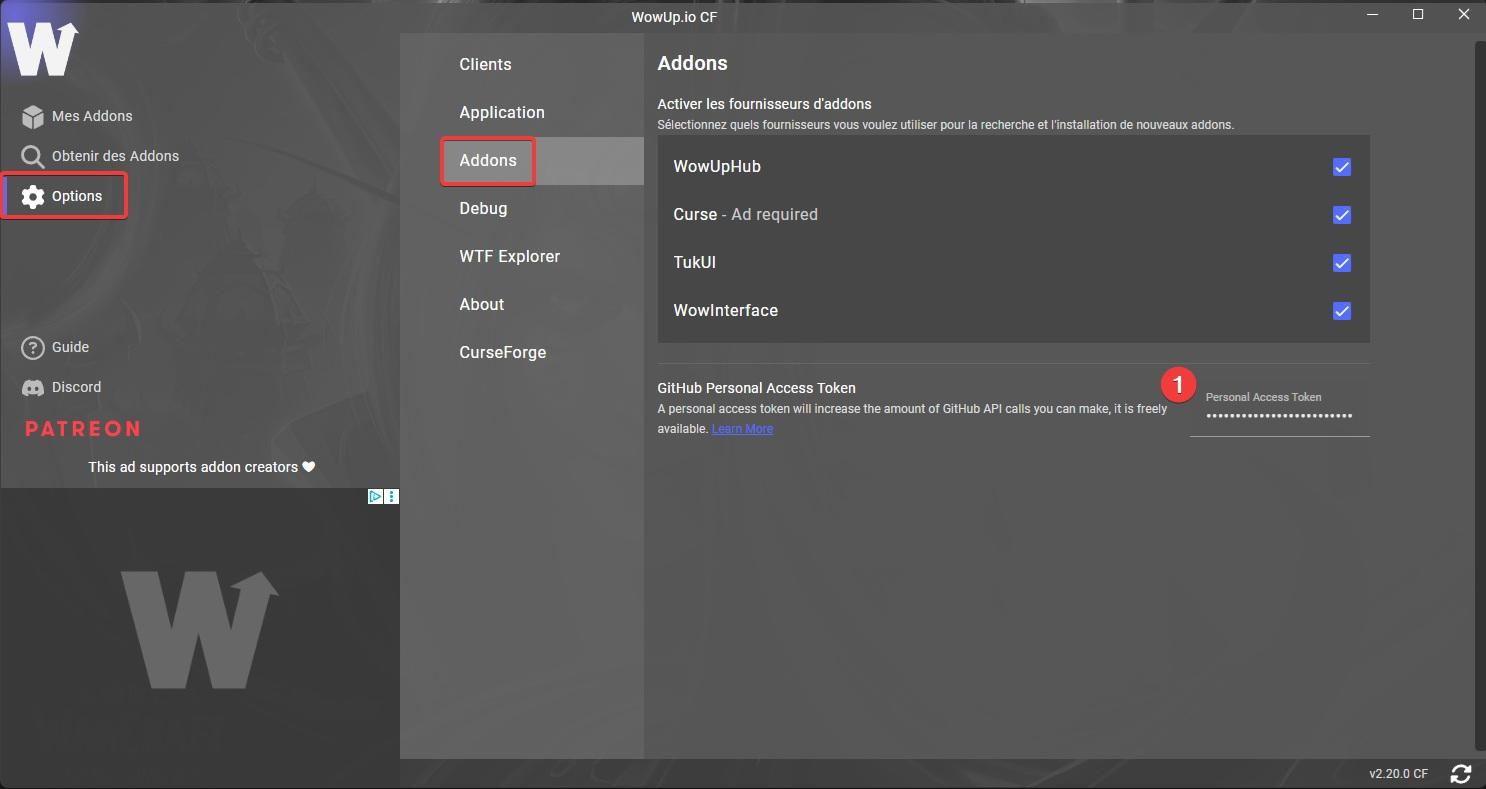Image resolution: width=1486 pixels, height=789 pixels.
Task: Click the v2.20.0 CF version text
Action: coord(1398,774)
